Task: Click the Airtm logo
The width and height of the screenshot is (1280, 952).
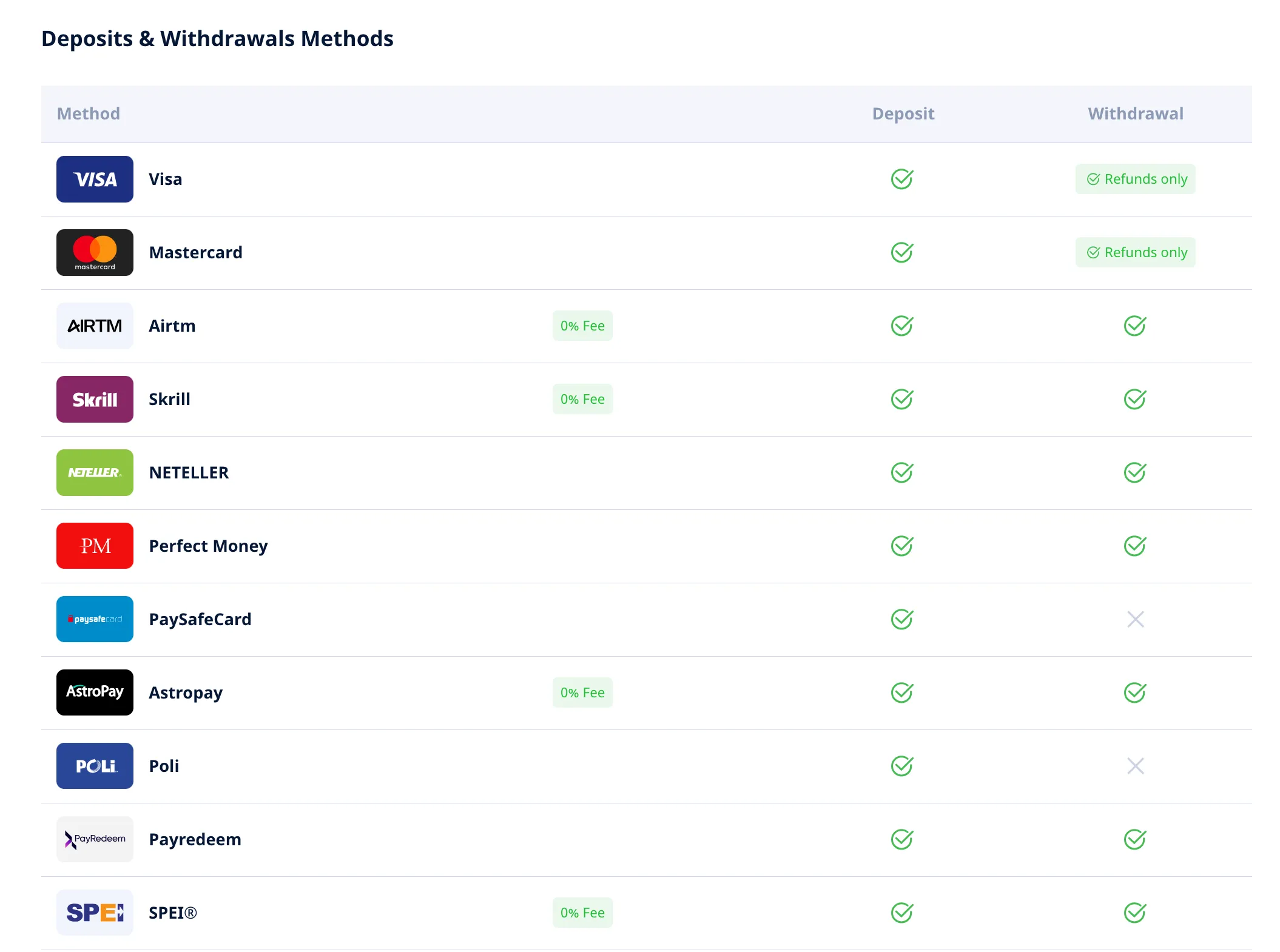Action: 95,326
